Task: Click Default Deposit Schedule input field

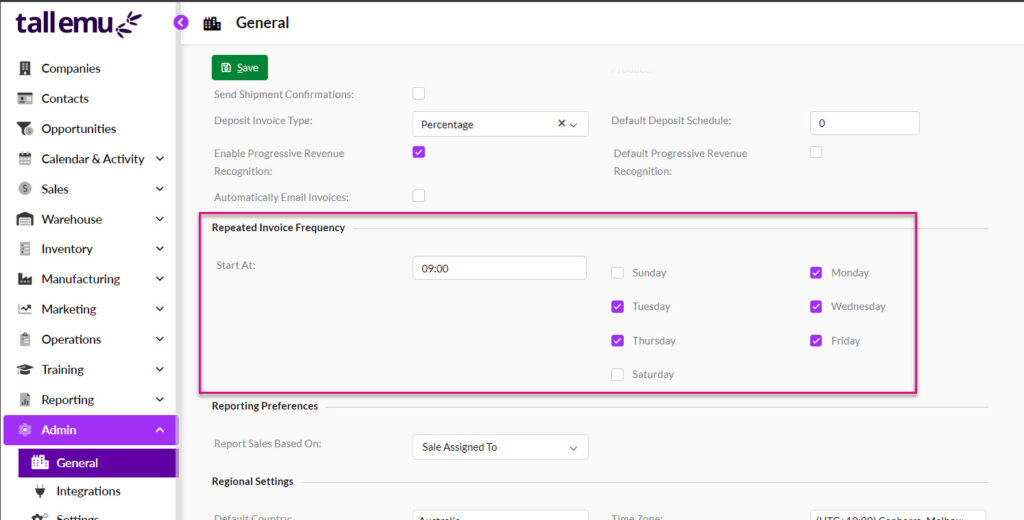Action: click(x=865, y=123)
